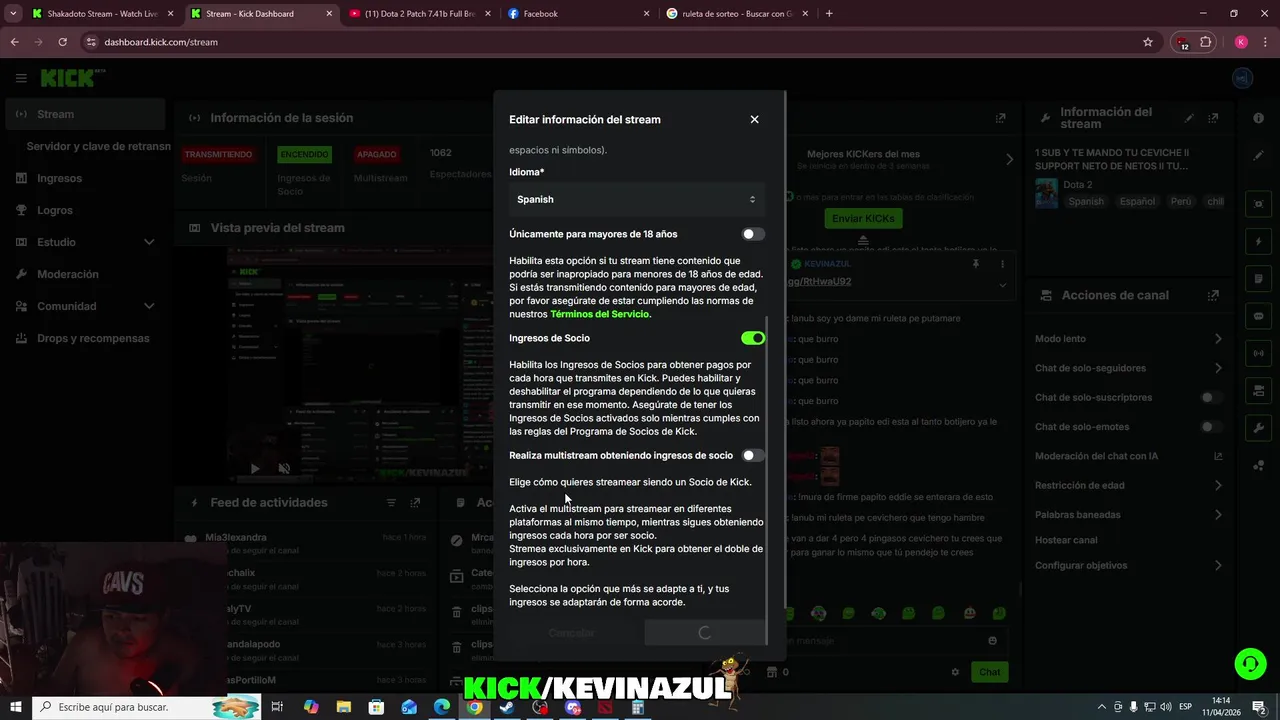Expand the pinned KEVINAZUL message chevron

click(1003, 285)
